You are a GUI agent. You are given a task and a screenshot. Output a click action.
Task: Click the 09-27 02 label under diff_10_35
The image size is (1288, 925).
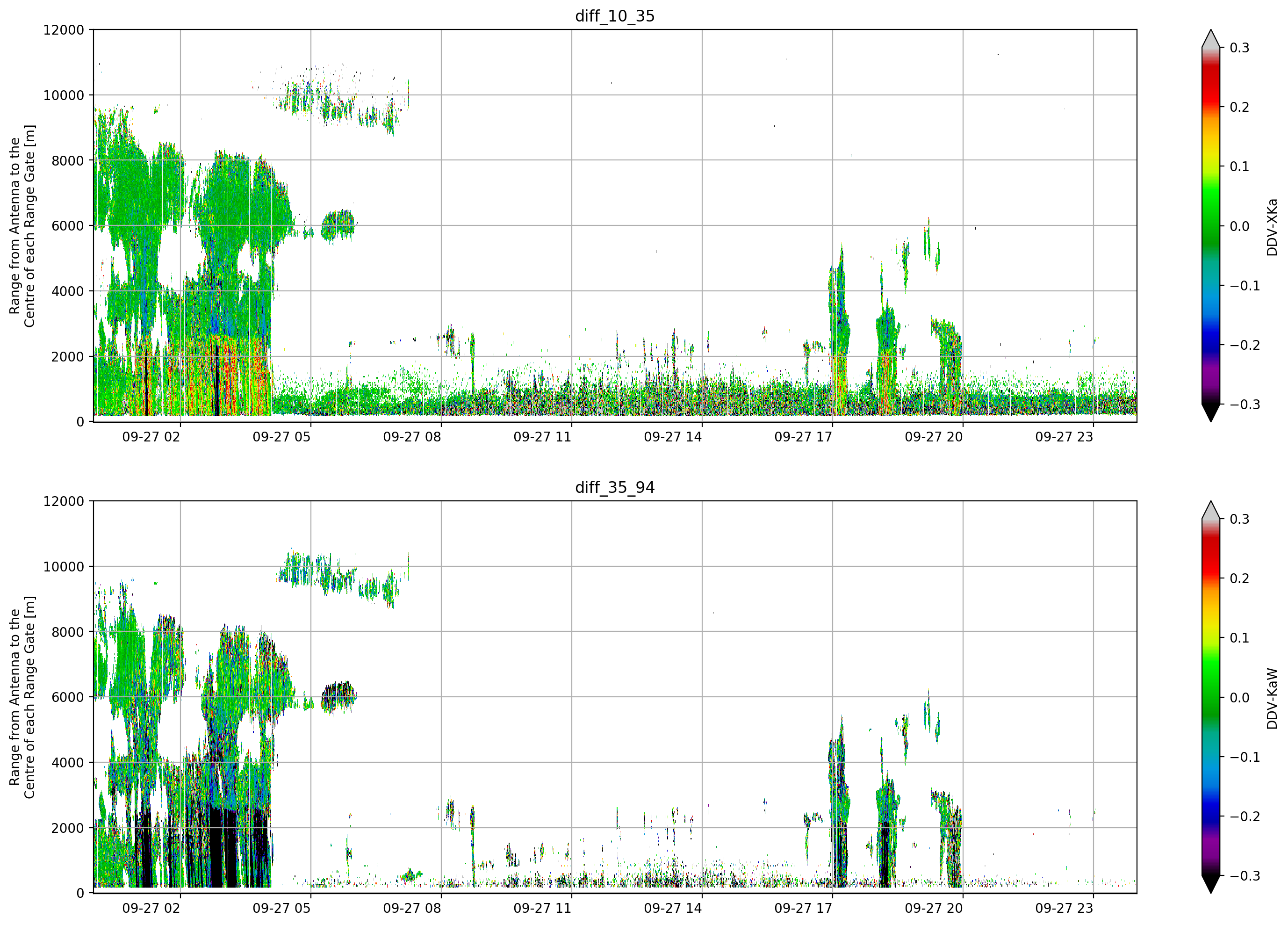(x=151, y=437)
